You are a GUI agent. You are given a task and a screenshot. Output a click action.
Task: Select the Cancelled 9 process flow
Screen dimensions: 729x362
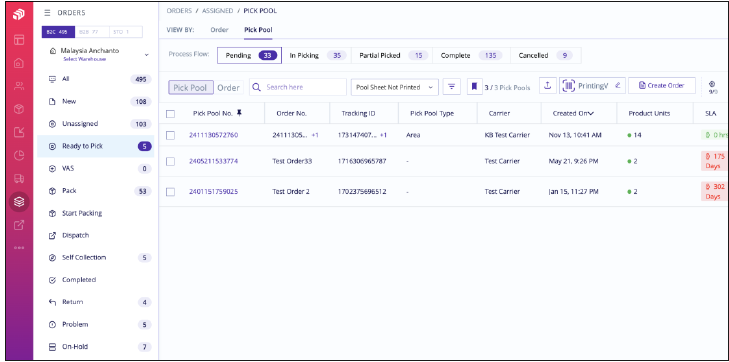pyautogui.click(x=546, y=55)
